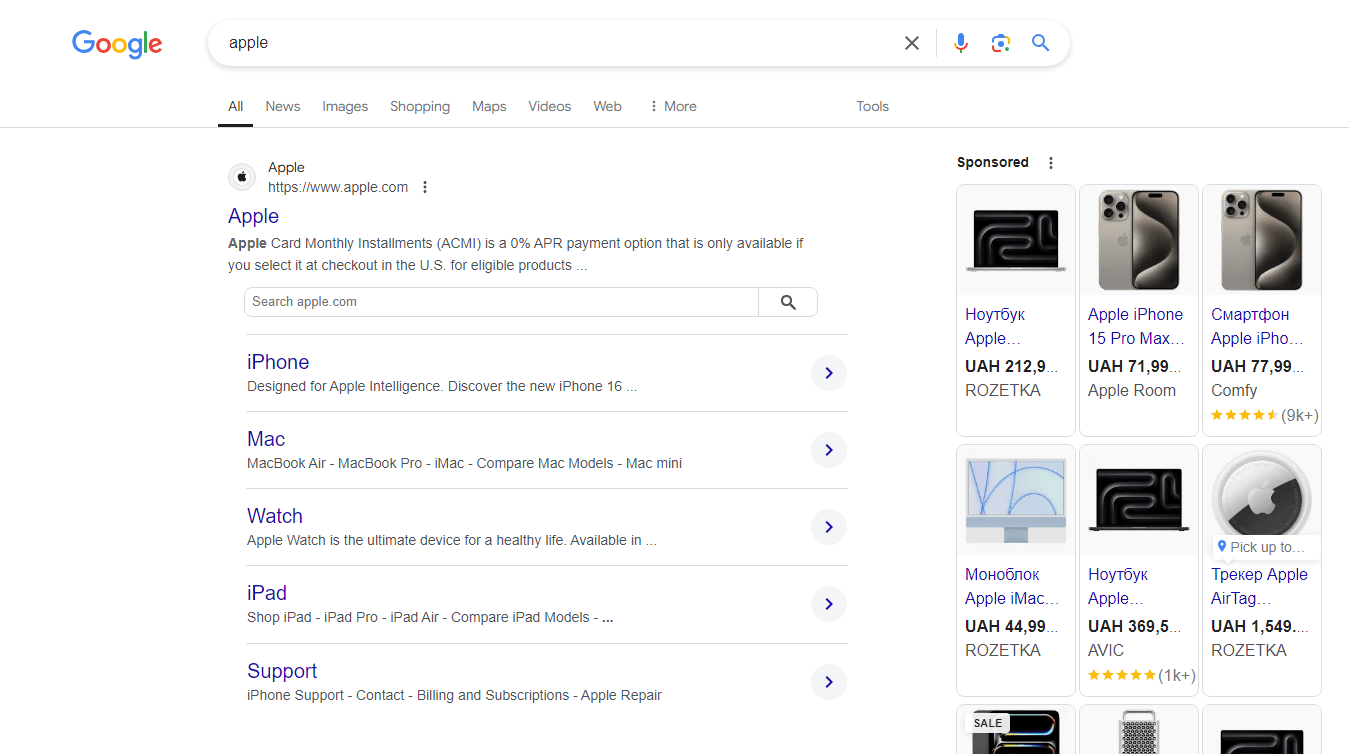Clear the search box with X icon
Image resolution: width=1349 pixels, height=754 pixels.
point(912,43)
